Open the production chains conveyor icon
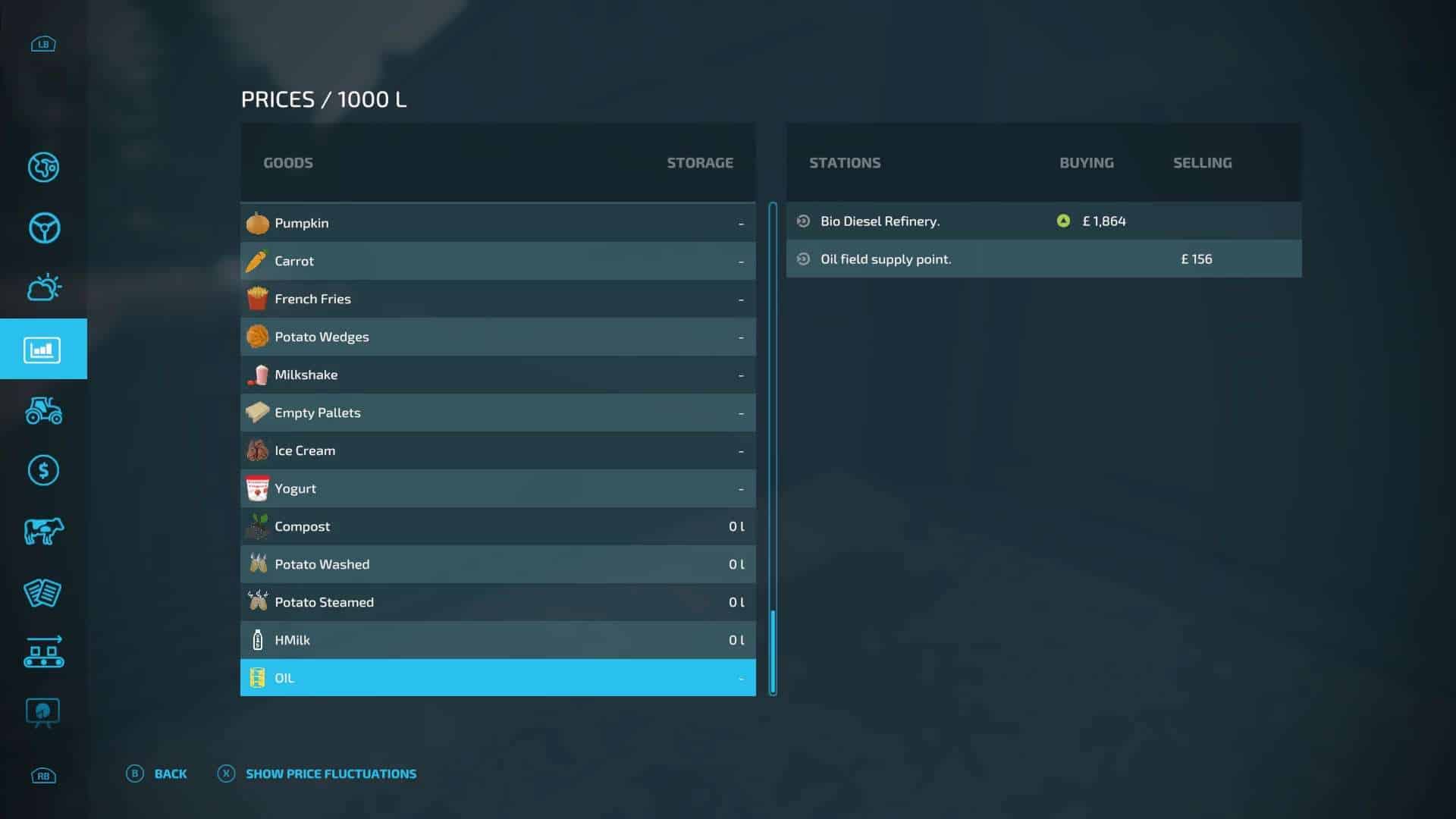 click(x=43, y=652)
